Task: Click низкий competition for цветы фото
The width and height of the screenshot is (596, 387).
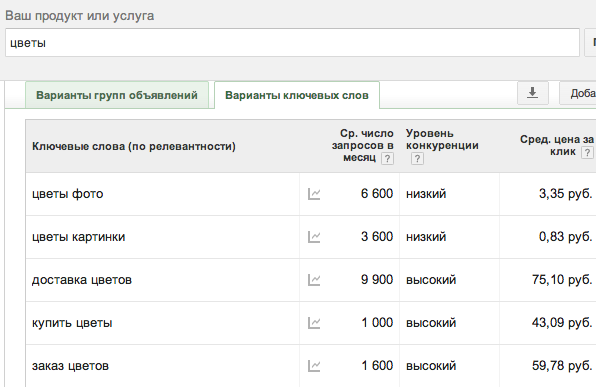Action: (x=426, y=194)
